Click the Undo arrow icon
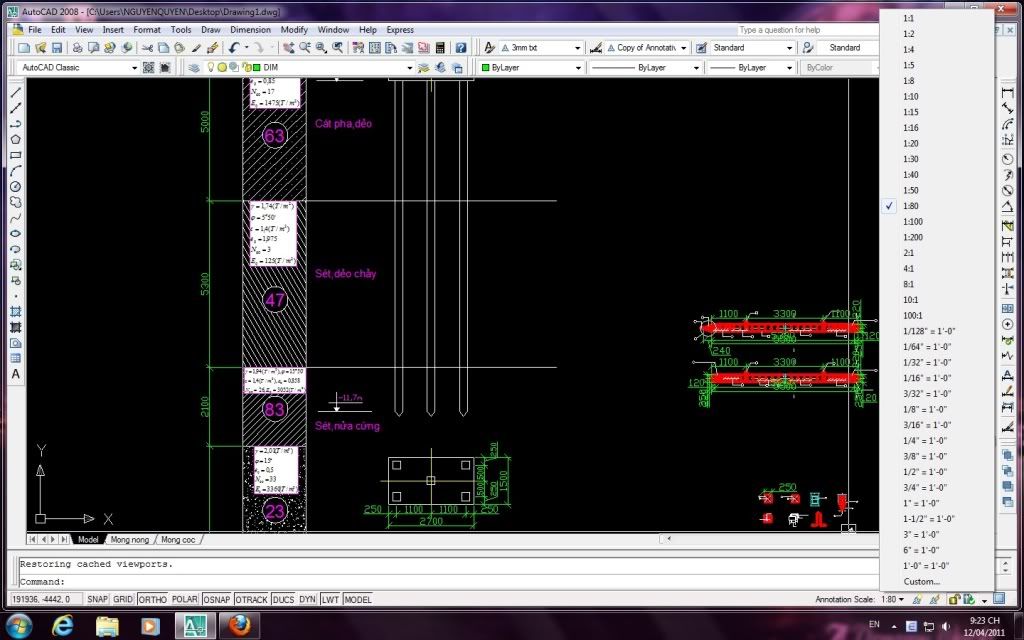Screen dimensions: 1024x640 point(234,48)
